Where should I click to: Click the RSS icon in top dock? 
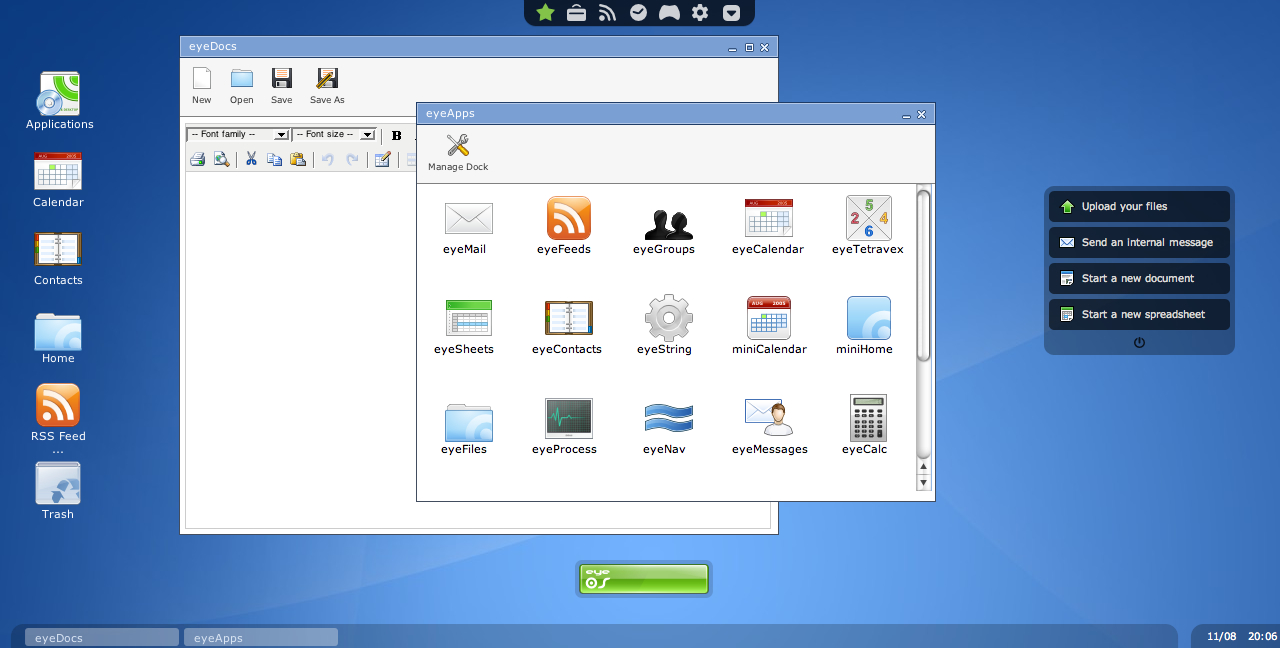point(607,12)
